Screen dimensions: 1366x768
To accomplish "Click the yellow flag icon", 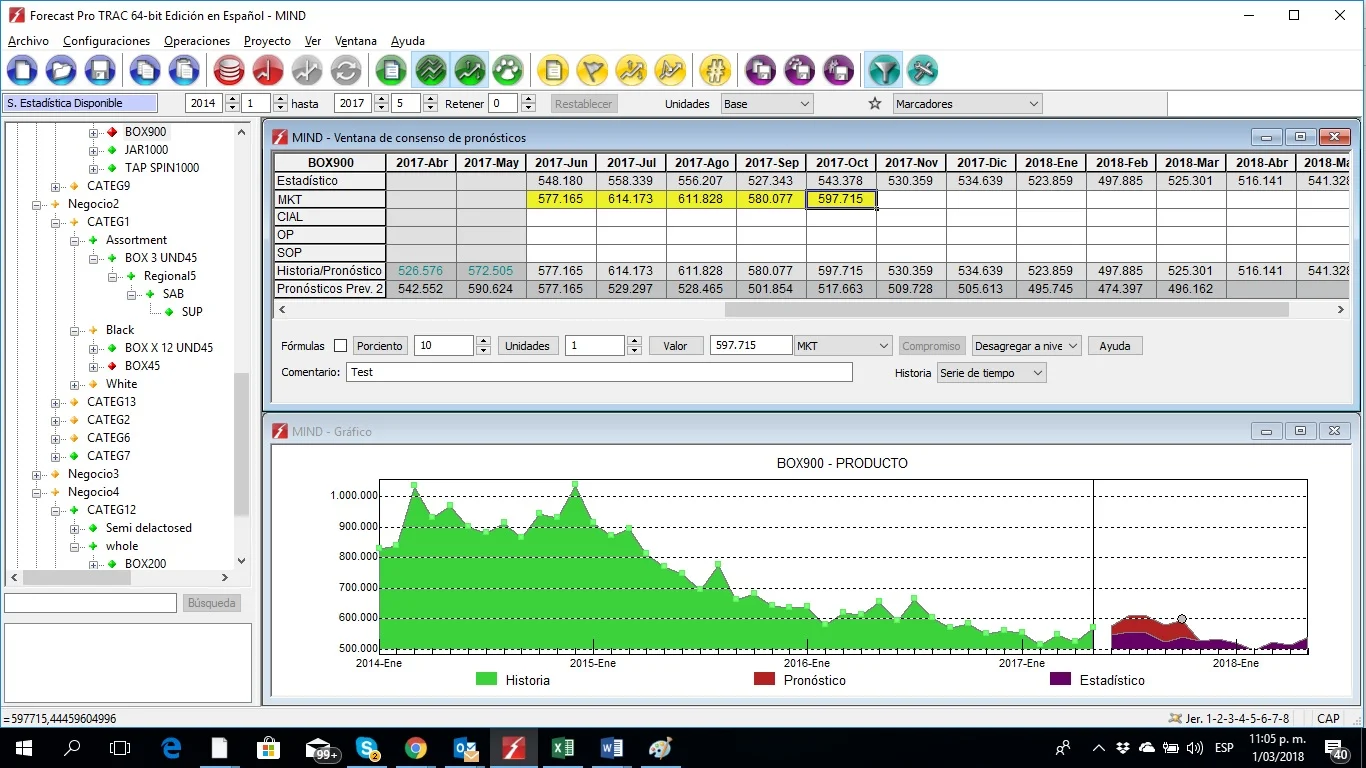I will tap(593, 71).
